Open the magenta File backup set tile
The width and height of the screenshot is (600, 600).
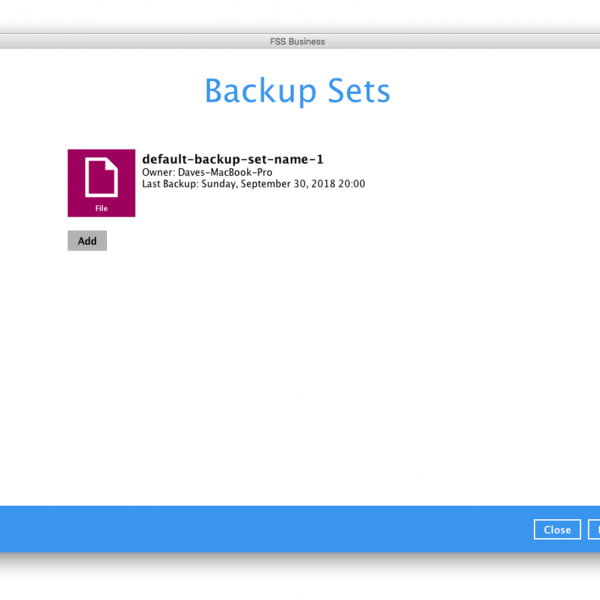point(101,183)
